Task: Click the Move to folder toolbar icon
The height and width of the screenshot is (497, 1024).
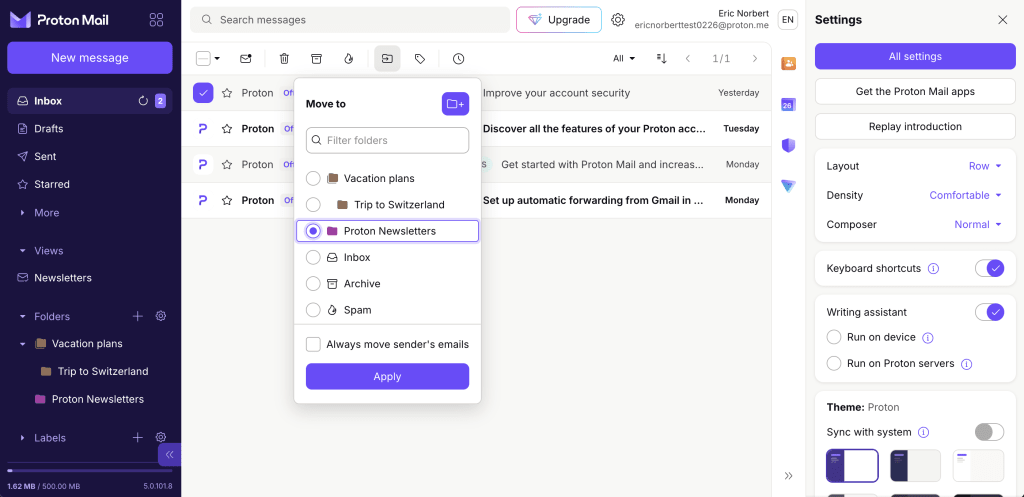Action: [387, 59]
